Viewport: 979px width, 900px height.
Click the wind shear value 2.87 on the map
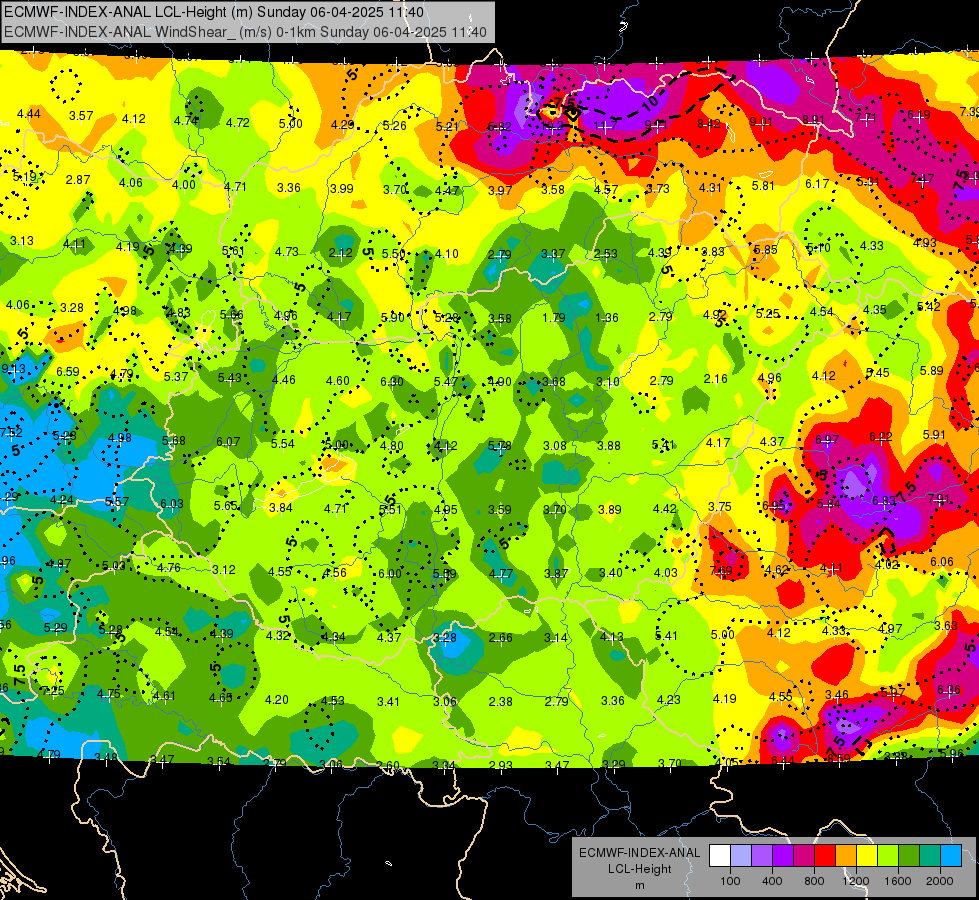78,180
